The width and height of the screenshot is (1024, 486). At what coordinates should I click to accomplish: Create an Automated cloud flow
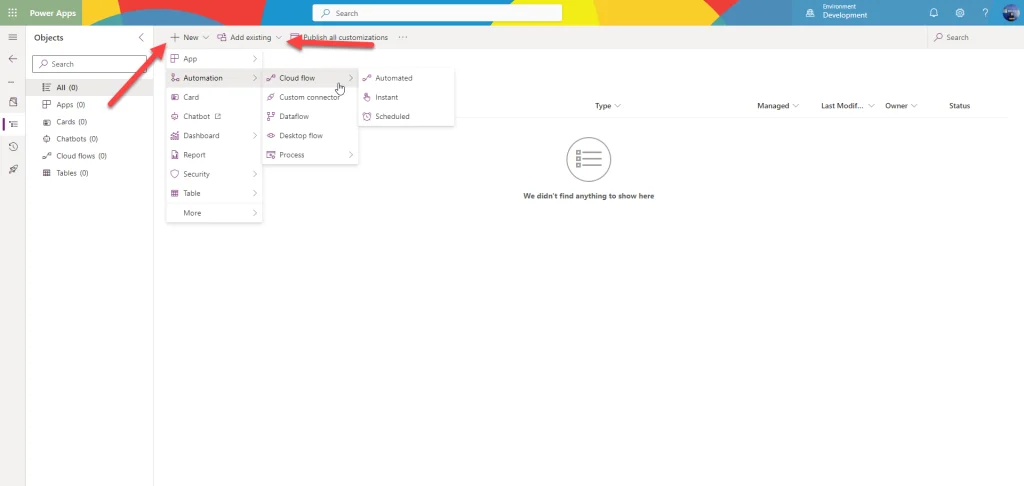click(406, 78)
